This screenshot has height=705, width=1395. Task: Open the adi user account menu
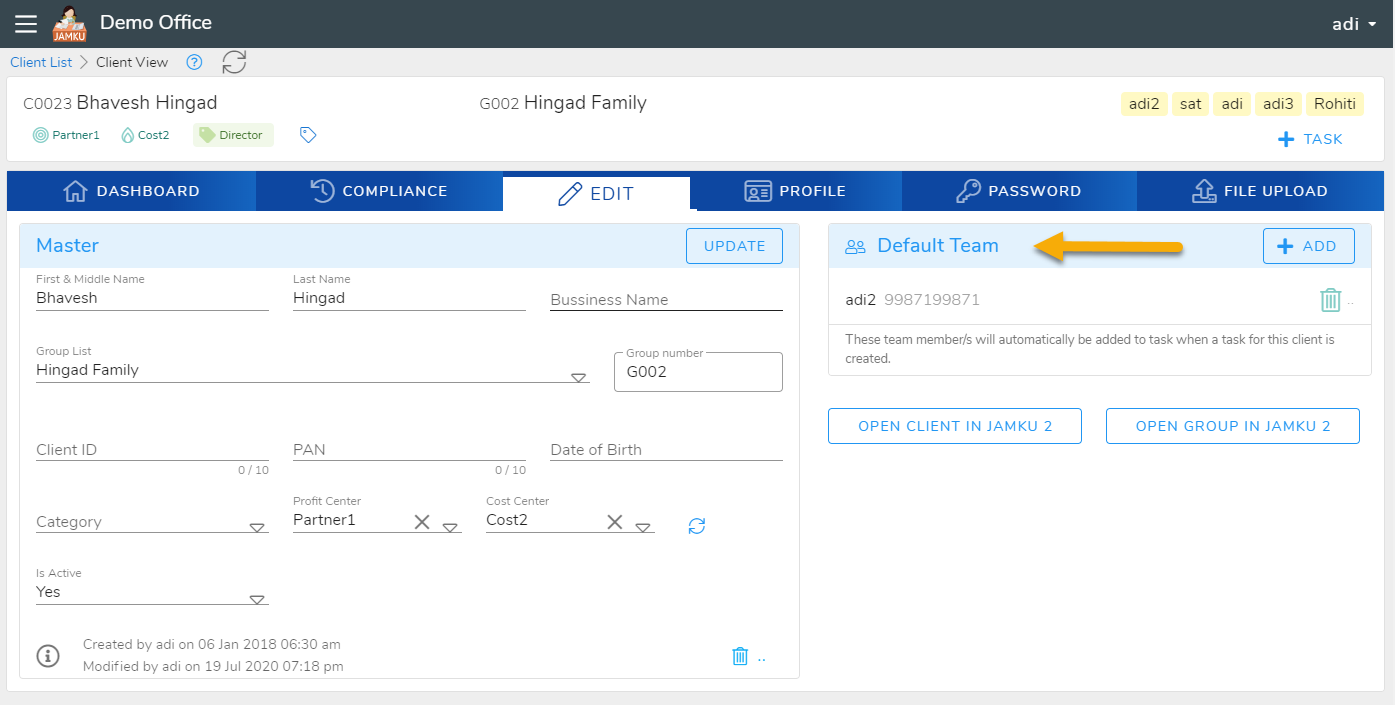(1353, 24)
